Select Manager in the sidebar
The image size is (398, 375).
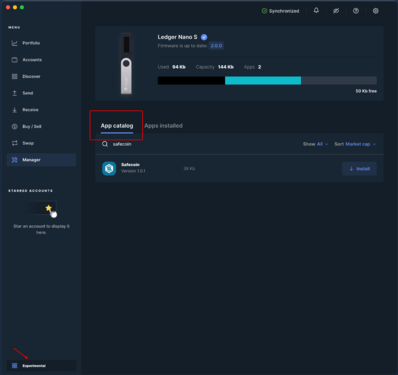(41, 160)
